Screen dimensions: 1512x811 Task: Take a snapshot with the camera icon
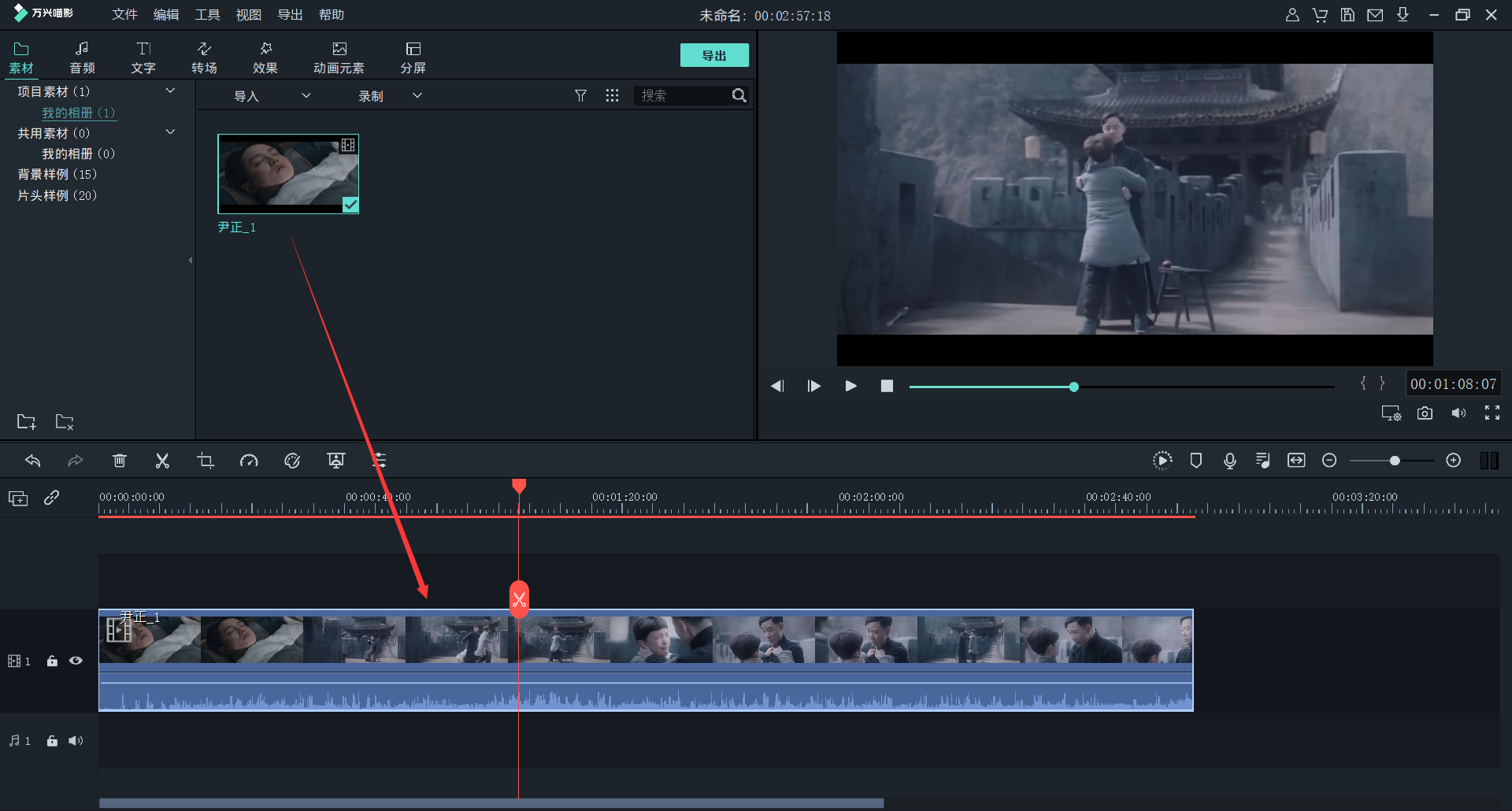click(1425, 413)
